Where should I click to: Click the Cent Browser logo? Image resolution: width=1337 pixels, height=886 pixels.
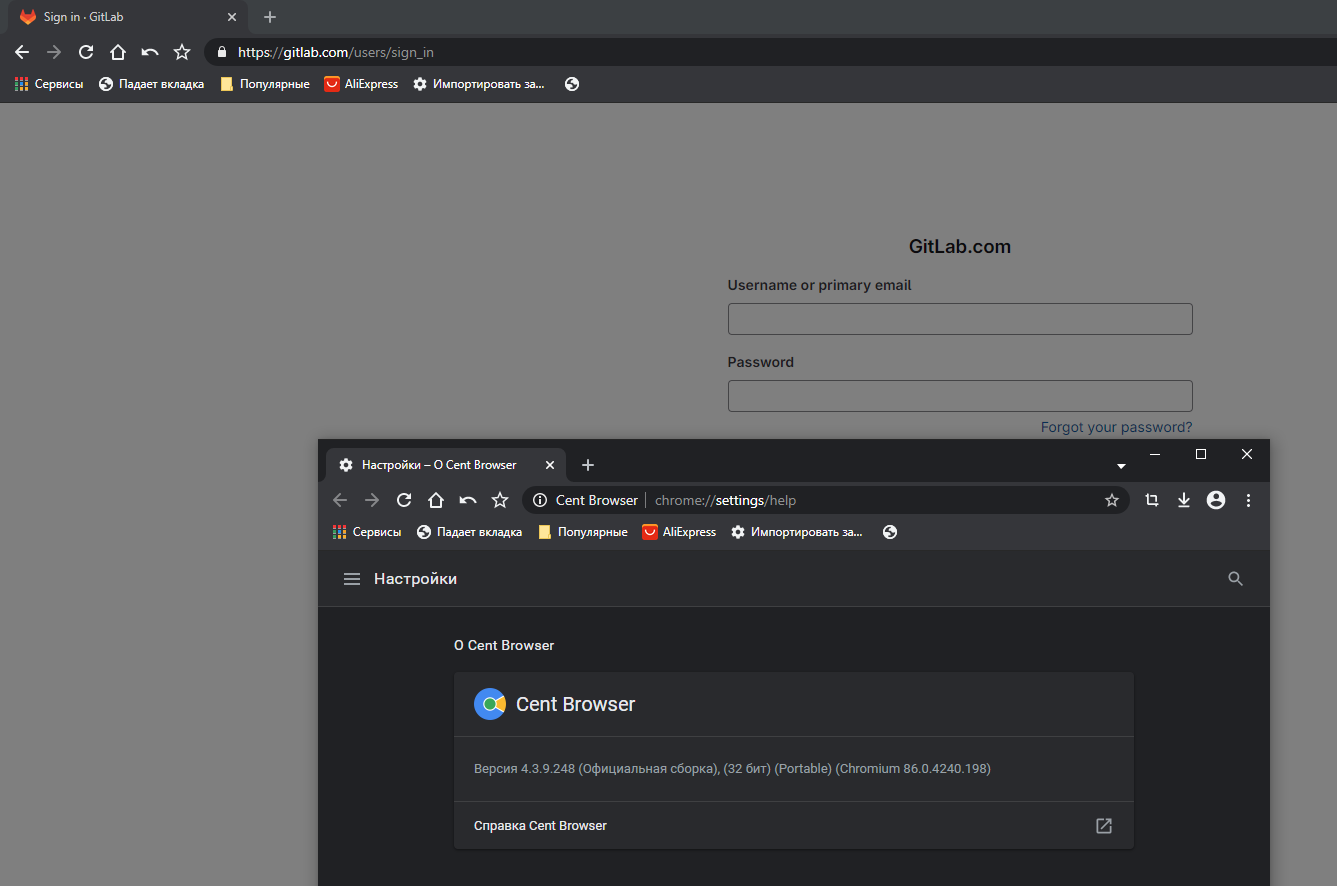pyautogui.click(x=490, y=704)
